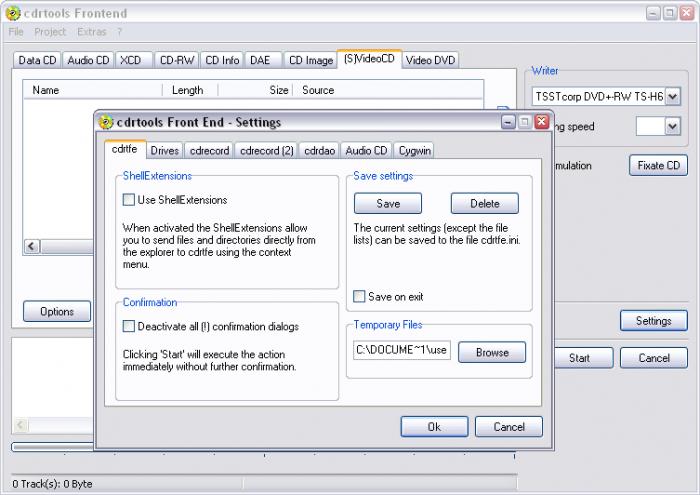Click the temporary files path field
700x495 pixels.
402,350
